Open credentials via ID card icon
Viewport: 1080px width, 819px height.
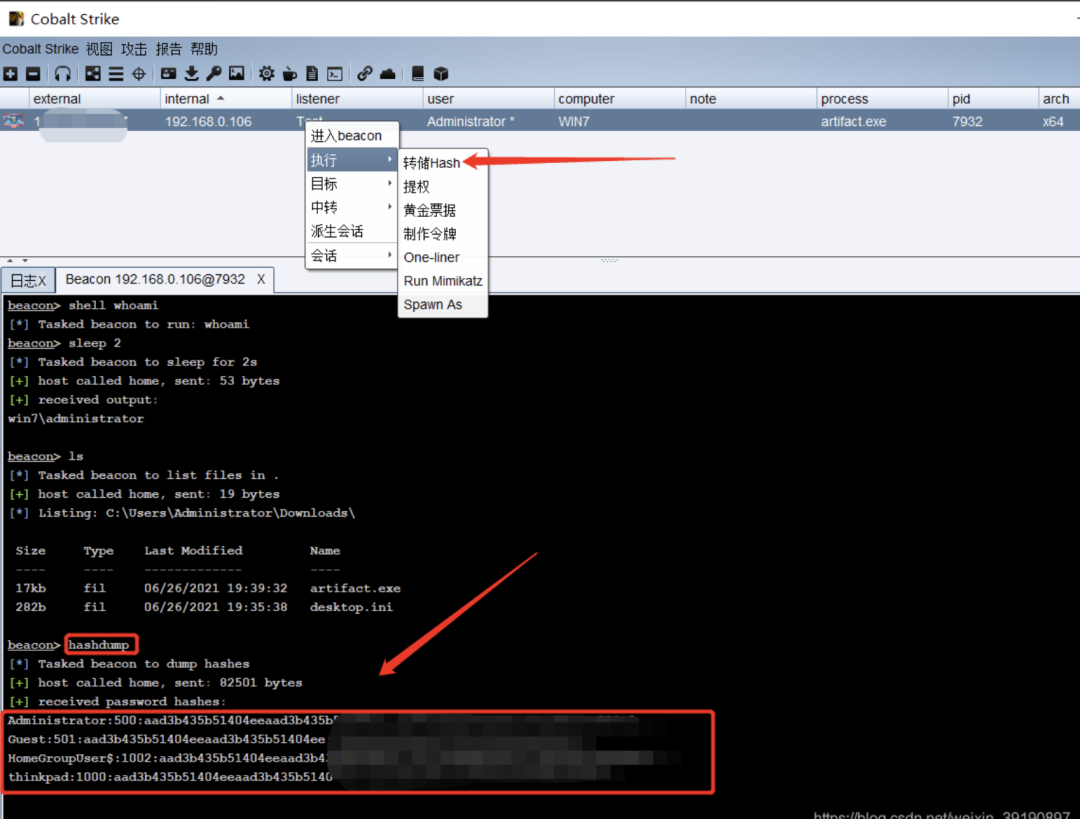pyautogui.click(x=168, y=74)
